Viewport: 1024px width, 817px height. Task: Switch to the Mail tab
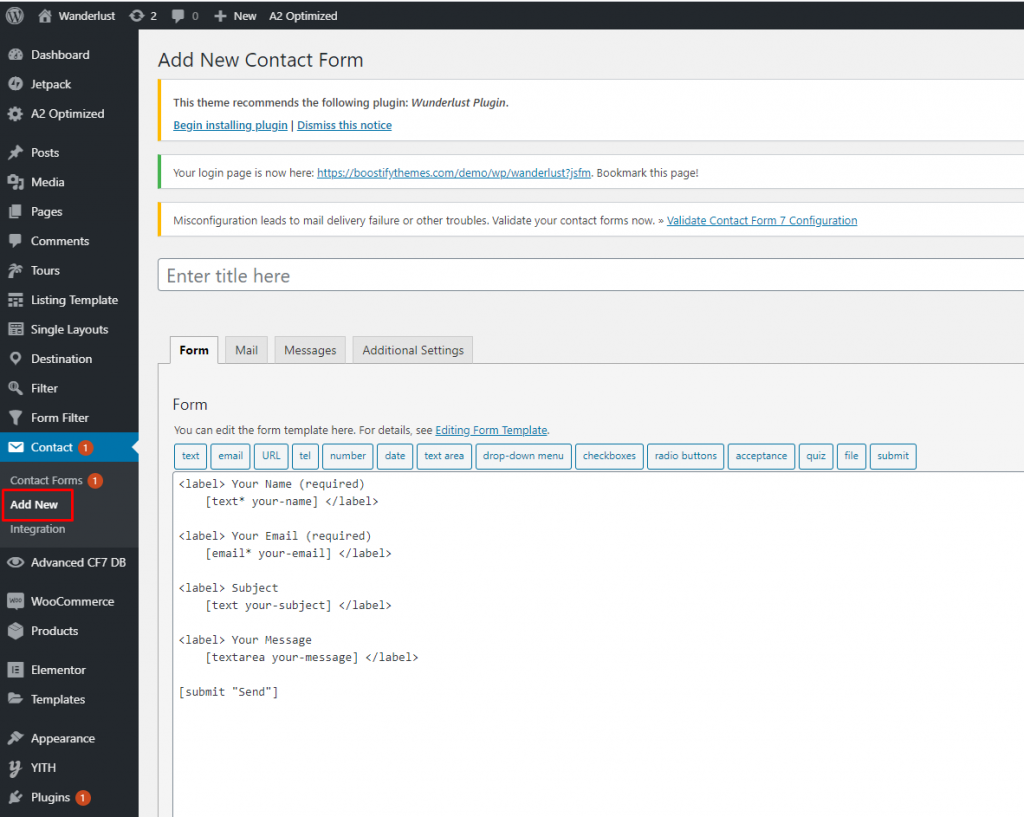[x=246, y=350]
